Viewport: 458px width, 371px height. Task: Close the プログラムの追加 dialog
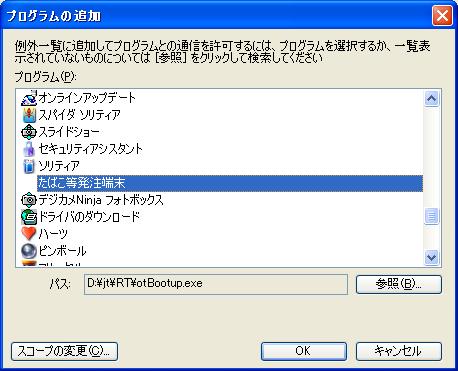click(442, 16)
